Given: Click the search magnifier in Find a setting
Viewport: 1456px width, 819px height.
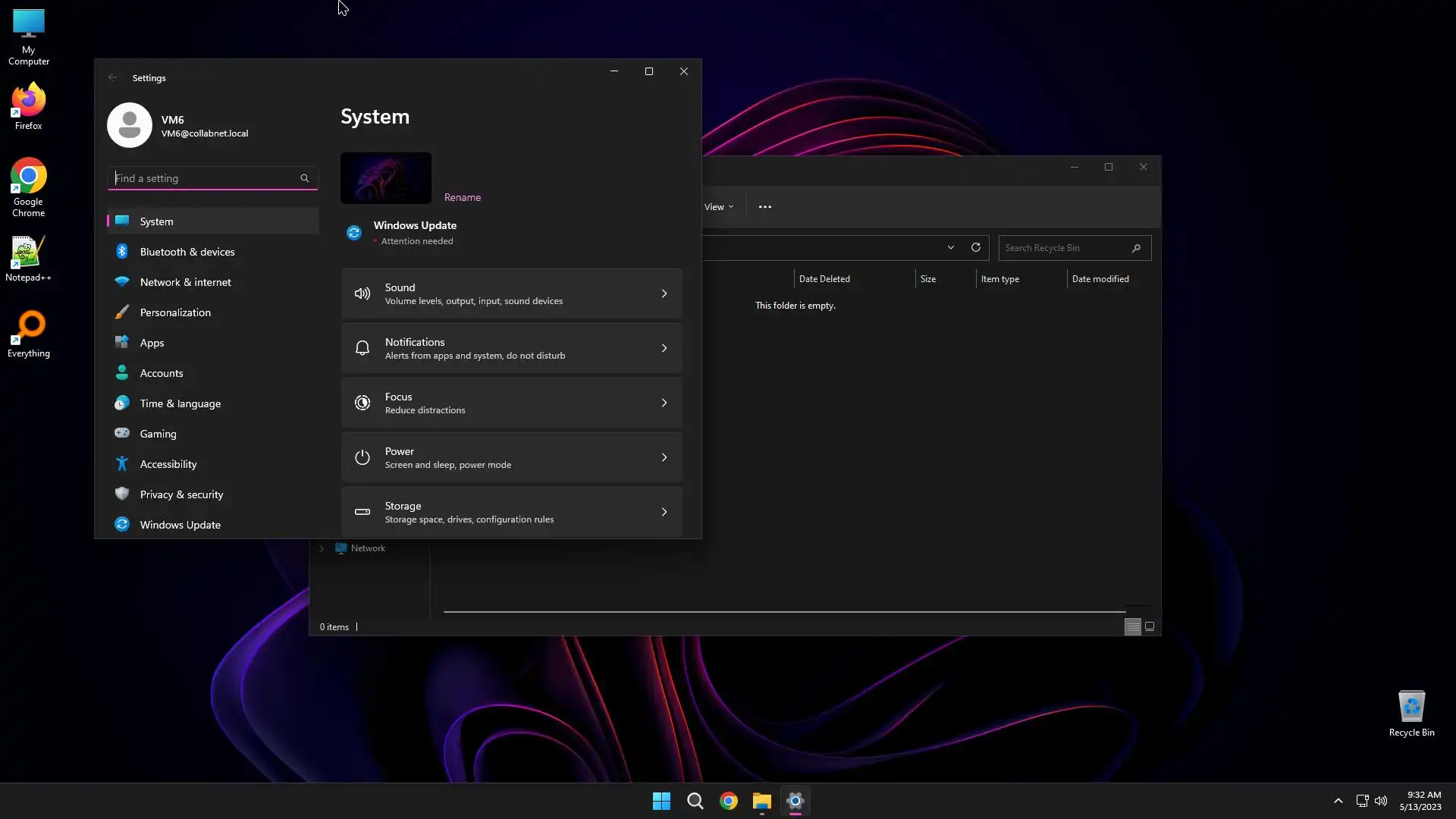Looking at the screenshot, I should [305, 178].
